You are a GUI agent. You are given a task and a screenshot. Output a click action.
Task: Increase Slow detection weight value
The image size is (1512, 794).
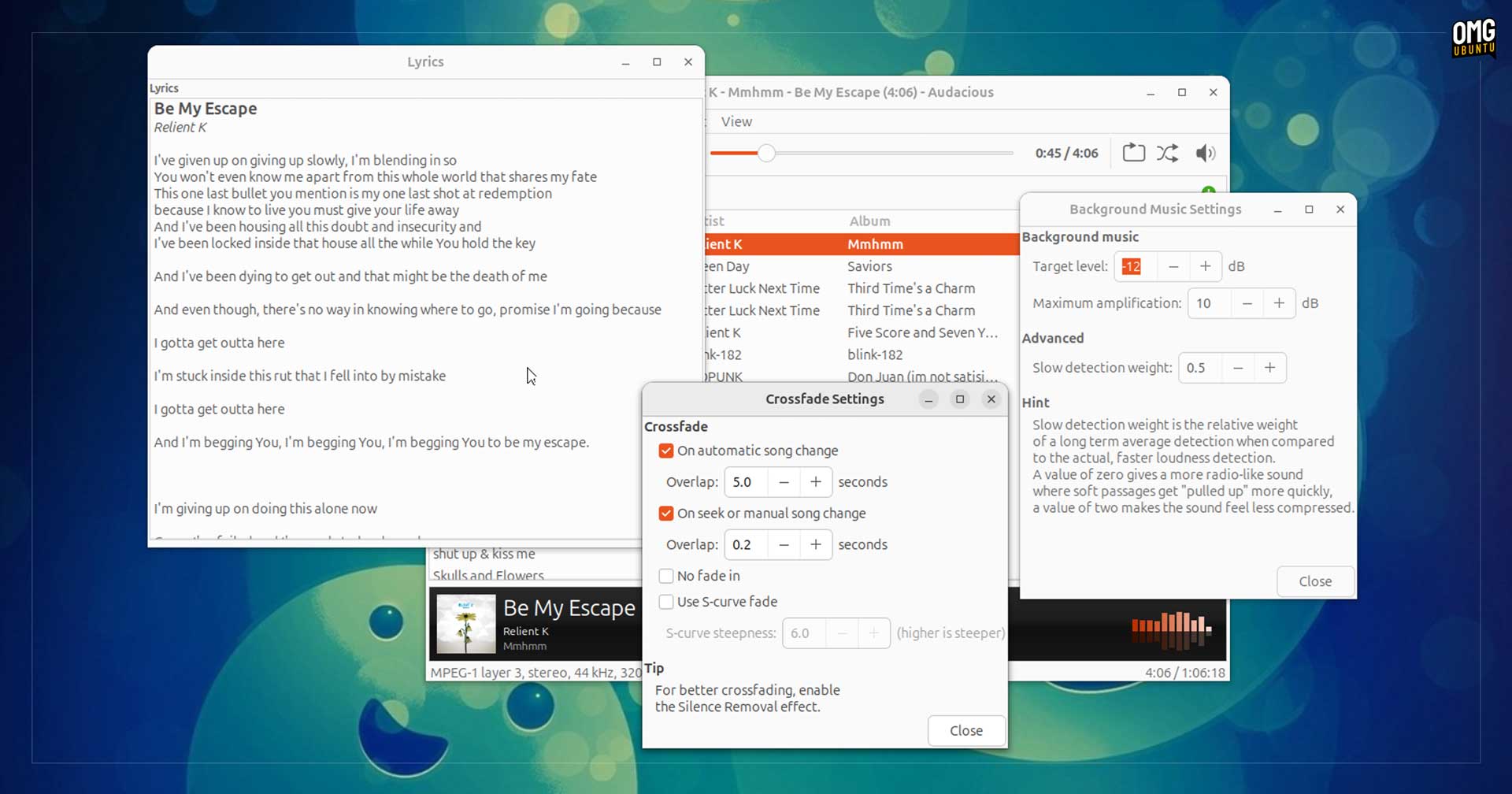click(1269, 368)
